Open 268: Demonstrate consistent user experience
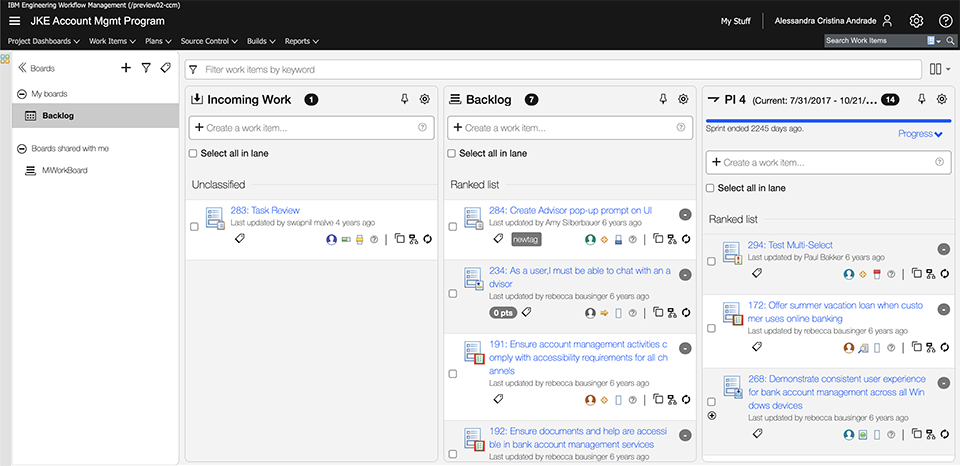Viewport: 960px width, 466px height. tap(837, 392)
